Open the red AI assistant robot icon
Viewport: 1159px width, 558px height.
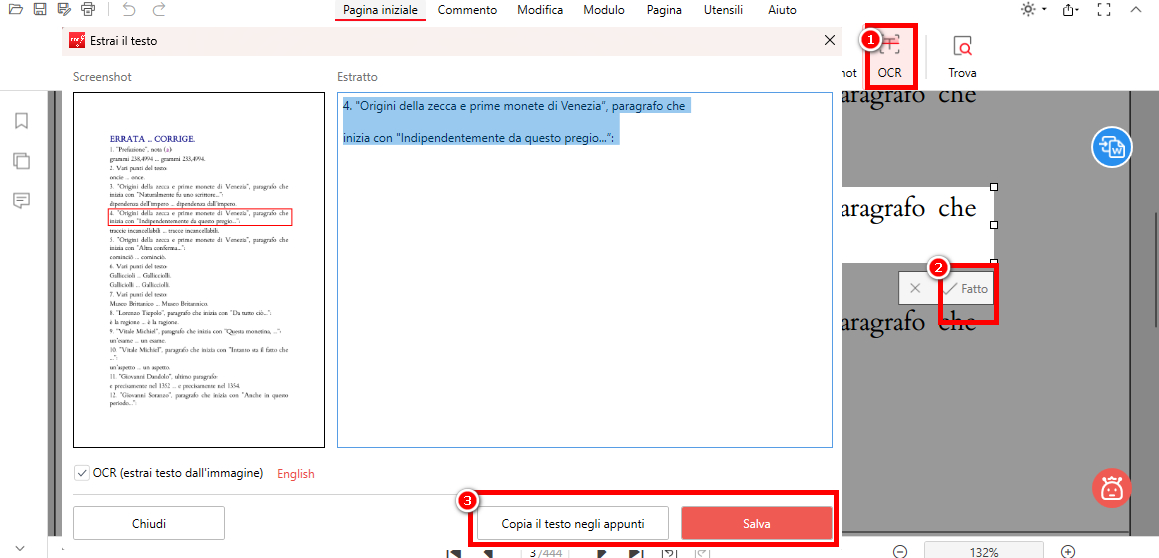[1112, 488]
